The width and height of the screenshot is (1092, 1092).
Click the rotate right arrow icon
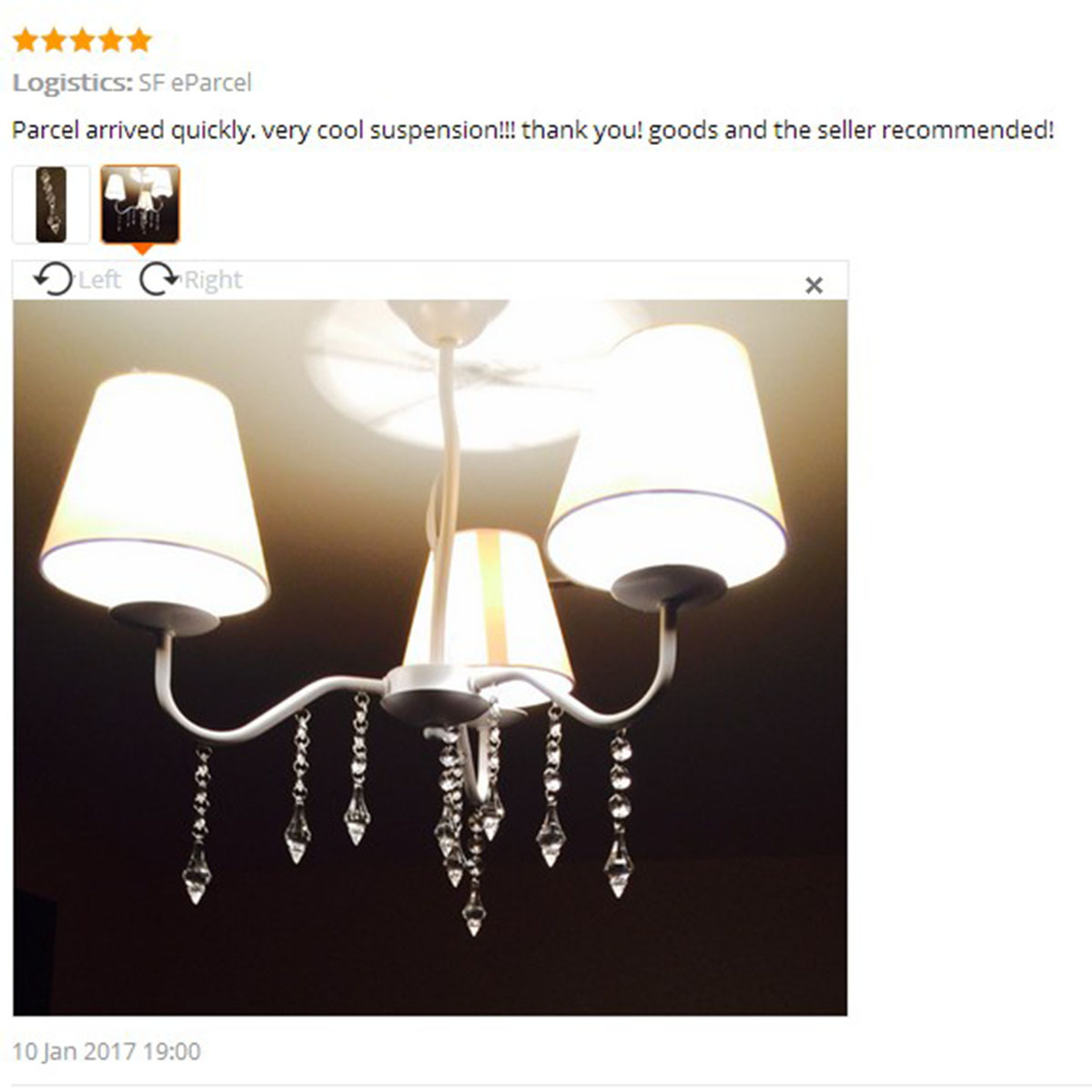pyautogui.click(x=159, y=279)
